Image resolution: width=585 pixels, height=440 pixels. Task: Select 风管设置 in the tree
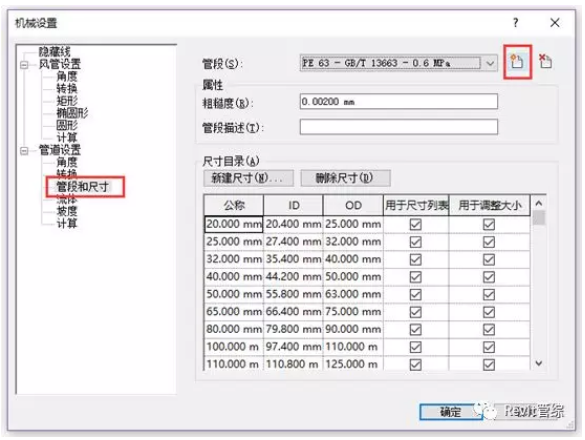(x=60, y=64)
